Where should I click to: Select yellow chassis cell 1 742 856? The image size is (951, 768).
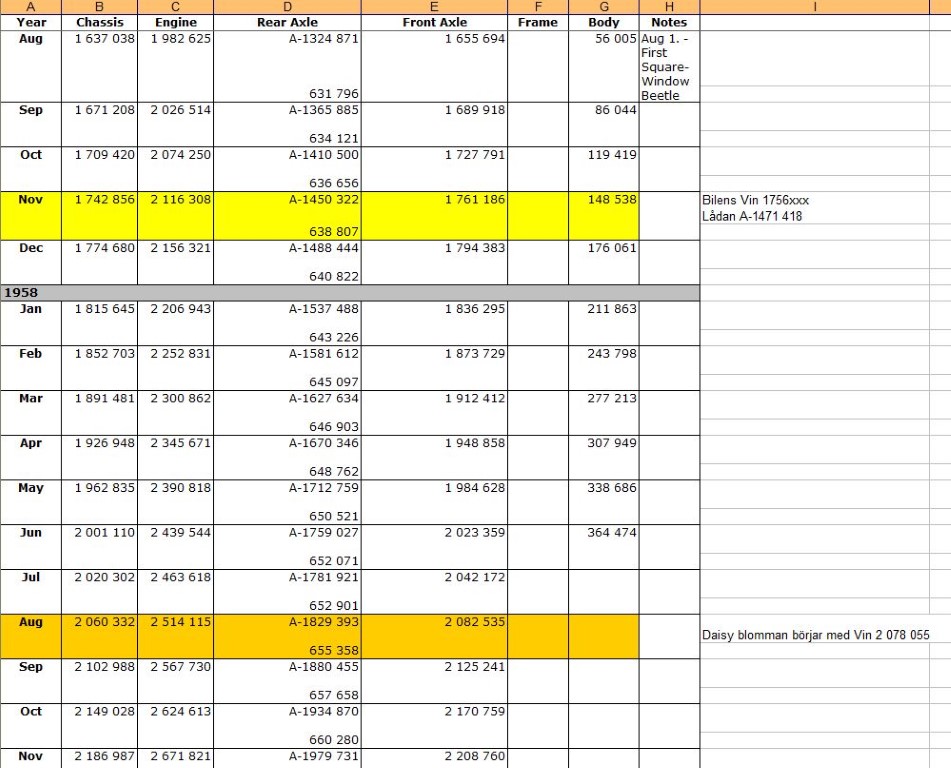105,200
